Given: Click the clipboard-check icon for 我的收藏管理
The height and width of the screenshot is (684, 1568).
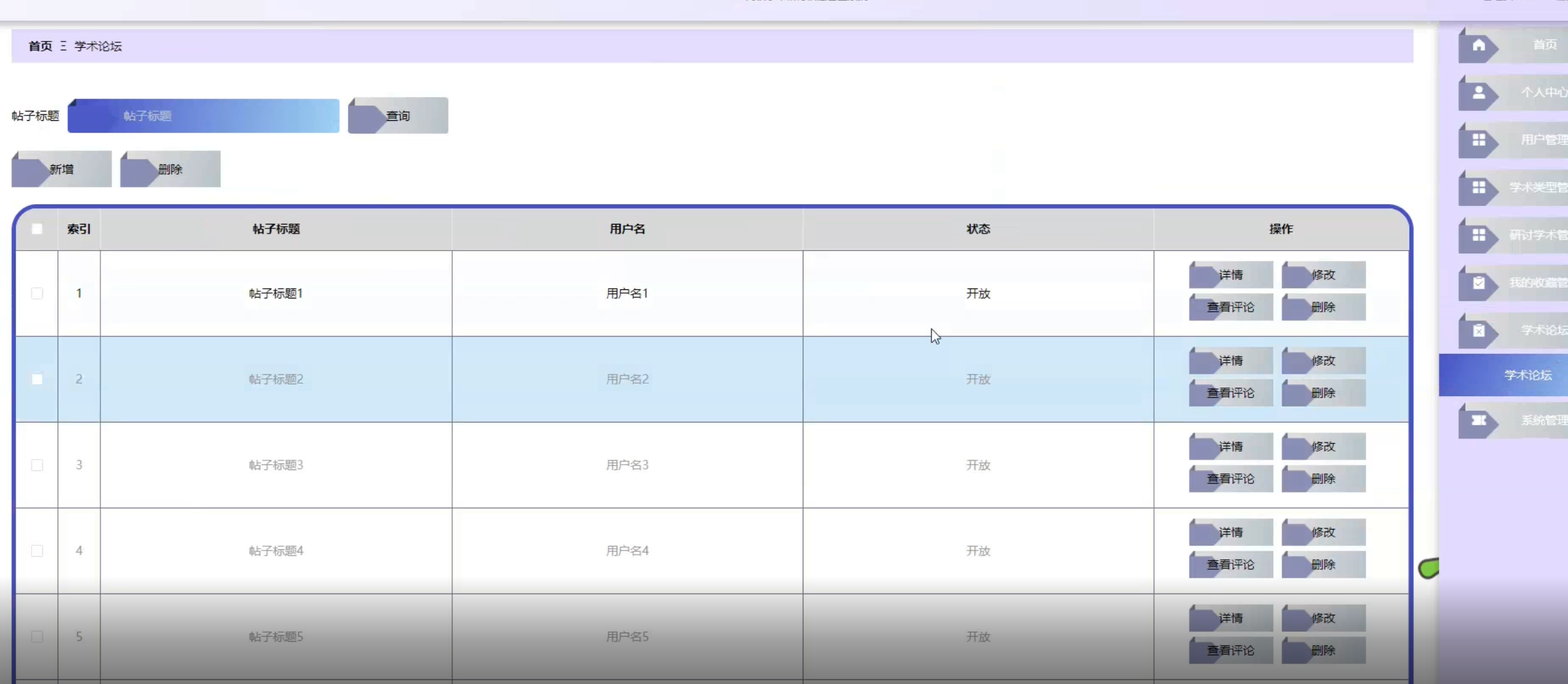Looking at the screenshot, I should [1478, 283].
